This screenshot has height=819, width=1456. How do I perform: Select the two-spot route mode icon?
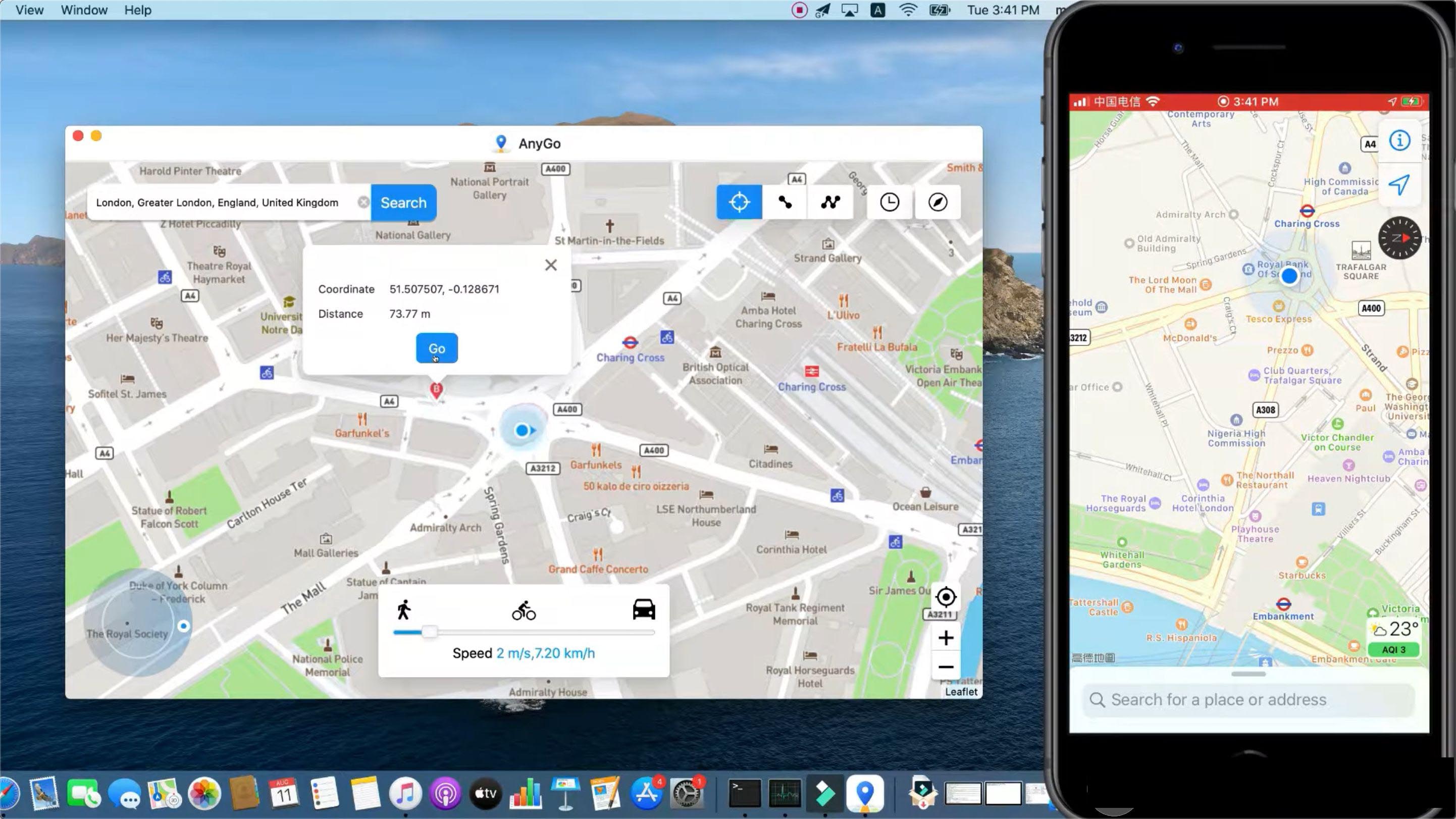785,202
